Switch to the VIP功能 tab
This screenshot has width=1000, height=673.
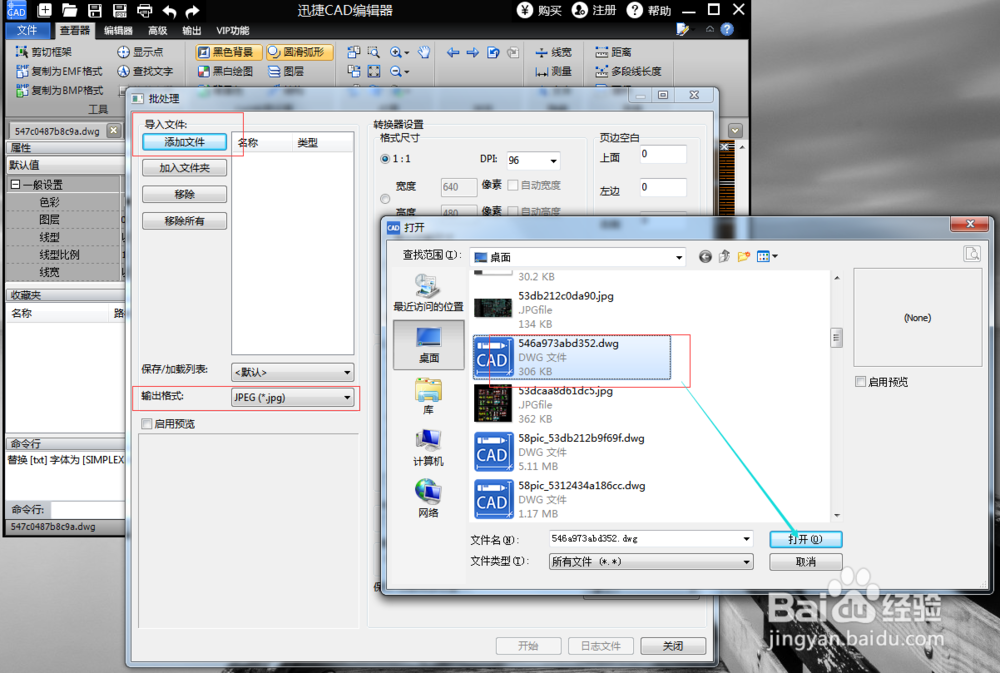232,30
